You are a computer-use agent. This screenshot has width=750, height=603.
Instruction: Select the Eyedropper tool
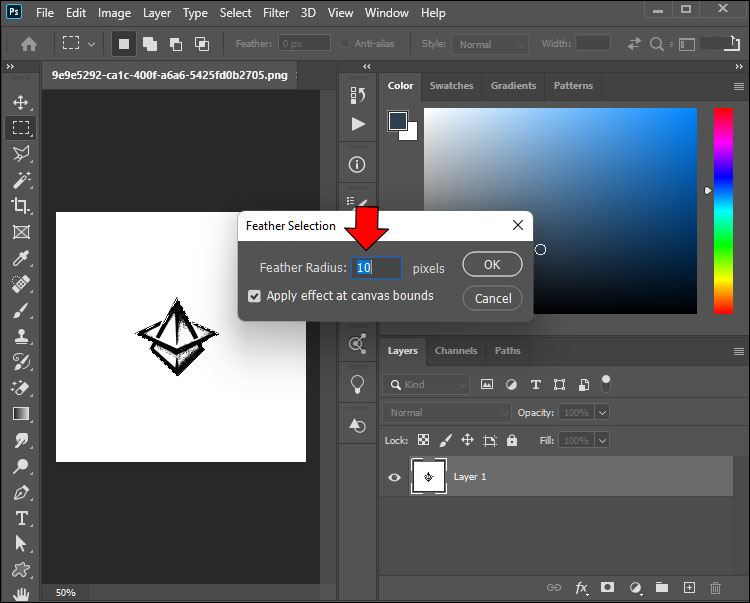pyautogui.click(x=21, y=258)
